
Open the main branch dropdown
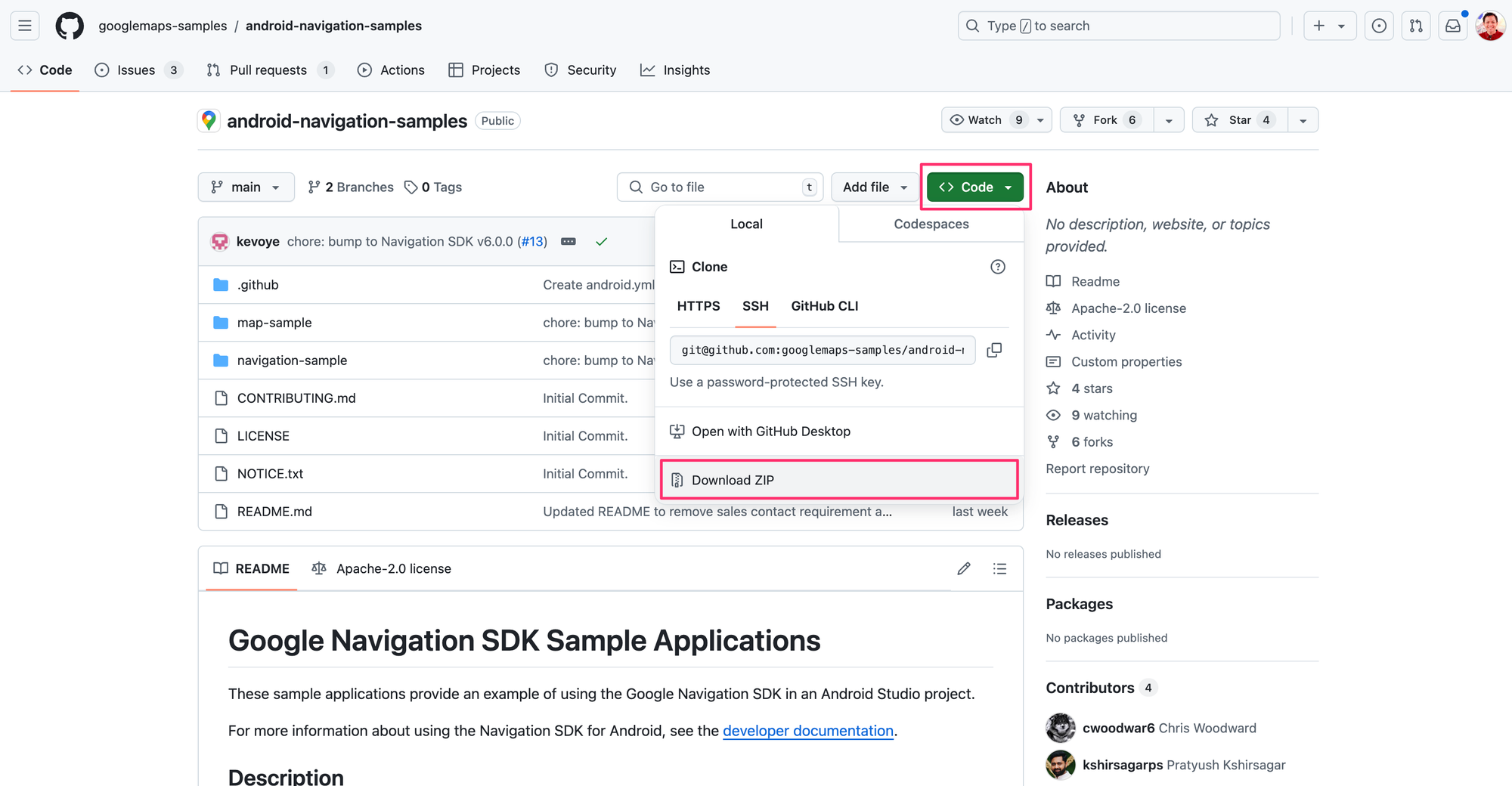pyautogui.click(x=246, y=187)
